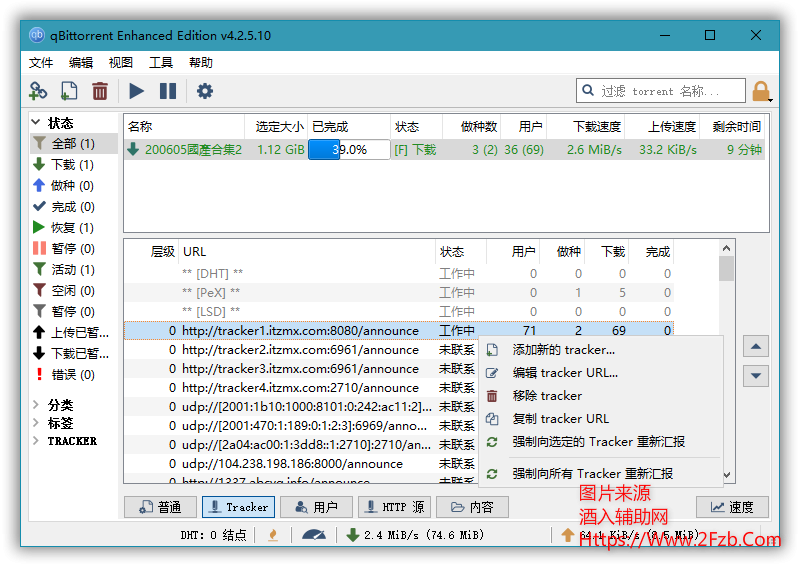Screen dimensions: 800x567
Task: Move tracker down with the down arrow button
Action: [757, 376]
